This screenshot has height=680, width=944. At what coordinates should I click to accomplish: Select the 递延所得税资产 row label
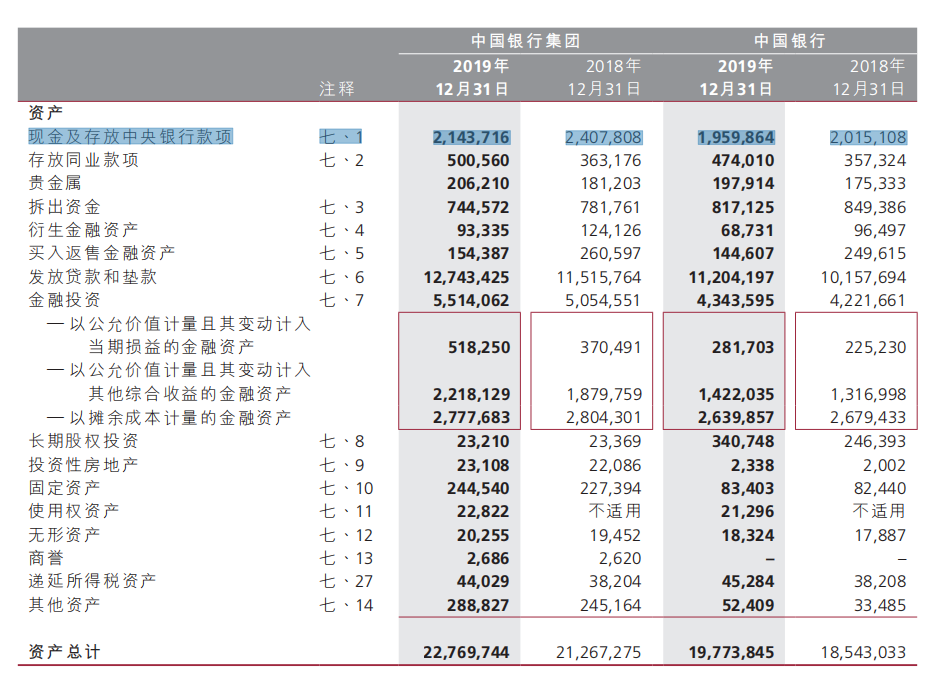[x=93, y=581]
